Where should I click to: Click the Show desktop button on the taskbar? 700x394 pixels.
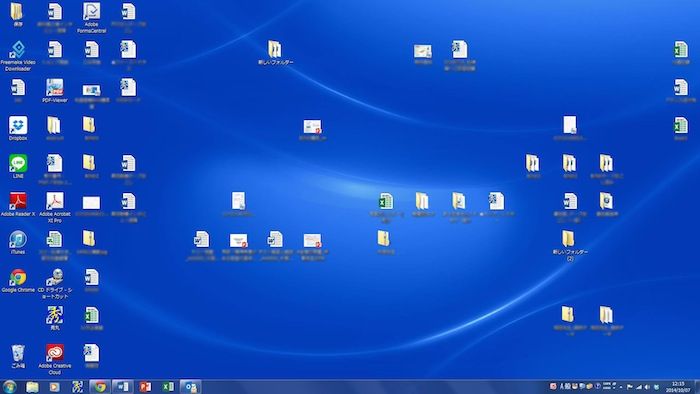pos(697,387)
